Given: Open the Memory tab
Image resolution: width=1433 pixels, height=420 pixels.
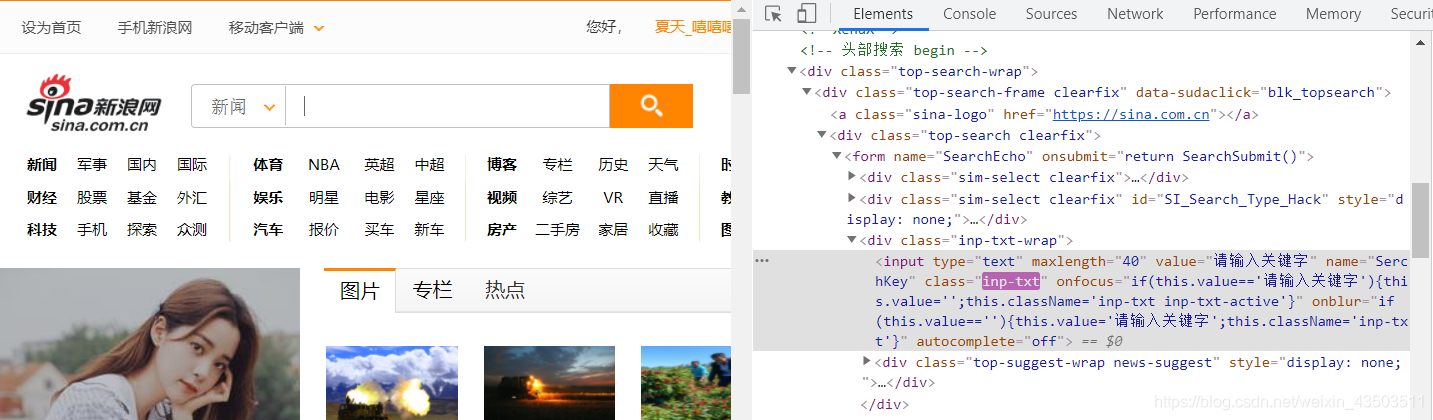Looking at the screenshot, I should click(1333, 14).
